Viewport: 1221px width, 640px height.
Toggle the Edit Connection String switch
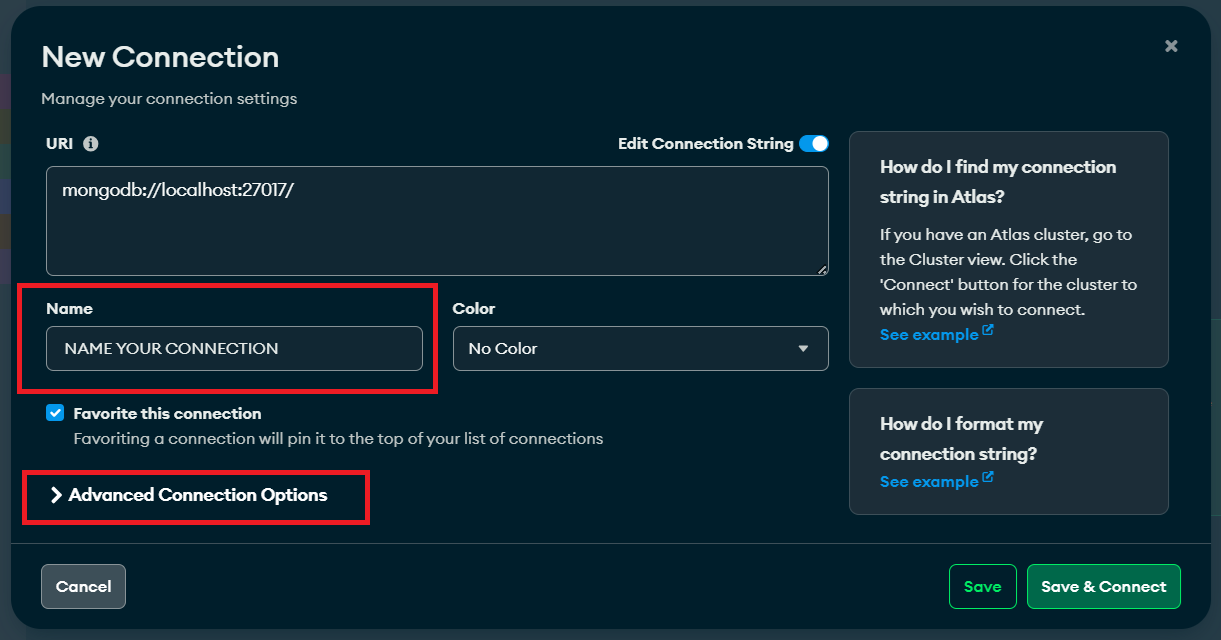[813, 144]
